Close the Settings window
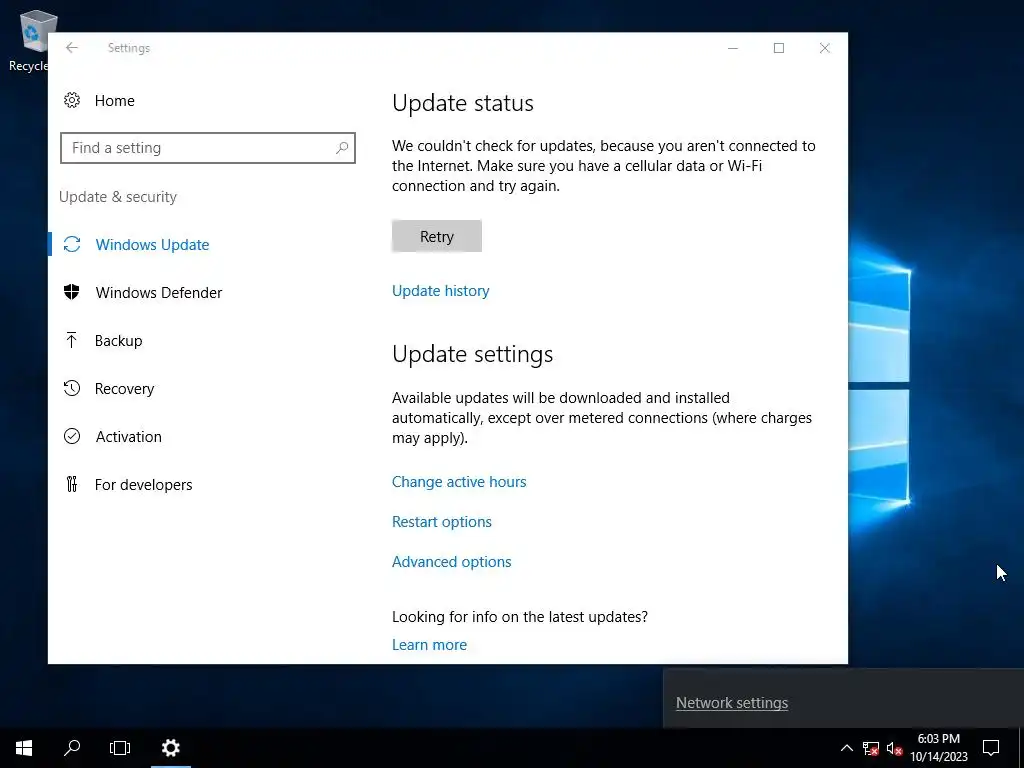Screen dimensions: 1024x768 [825, 48]
